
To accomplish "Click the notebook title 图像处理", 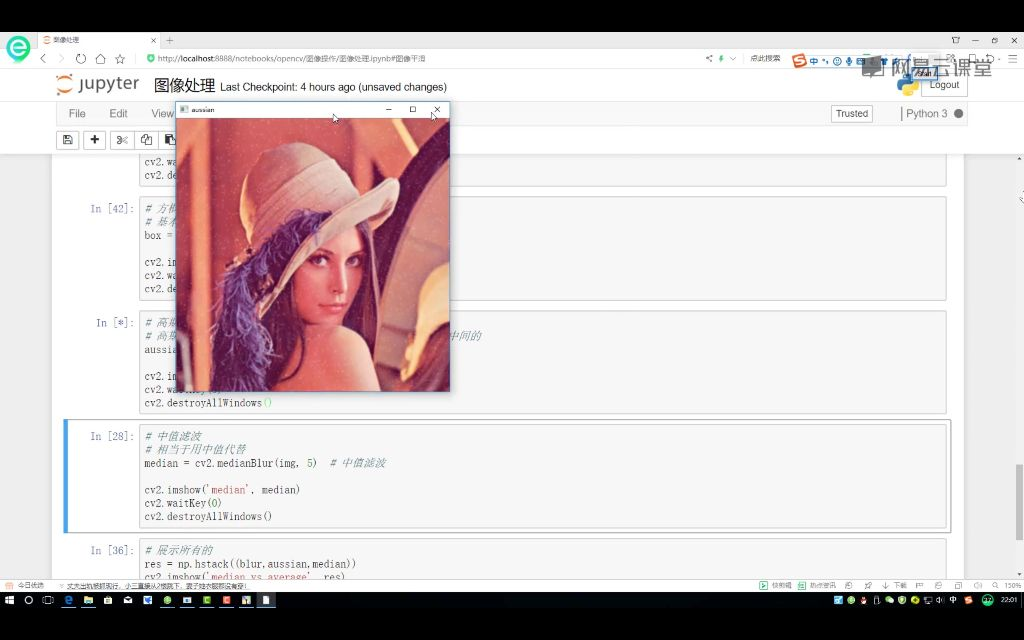I will [184, 86].
